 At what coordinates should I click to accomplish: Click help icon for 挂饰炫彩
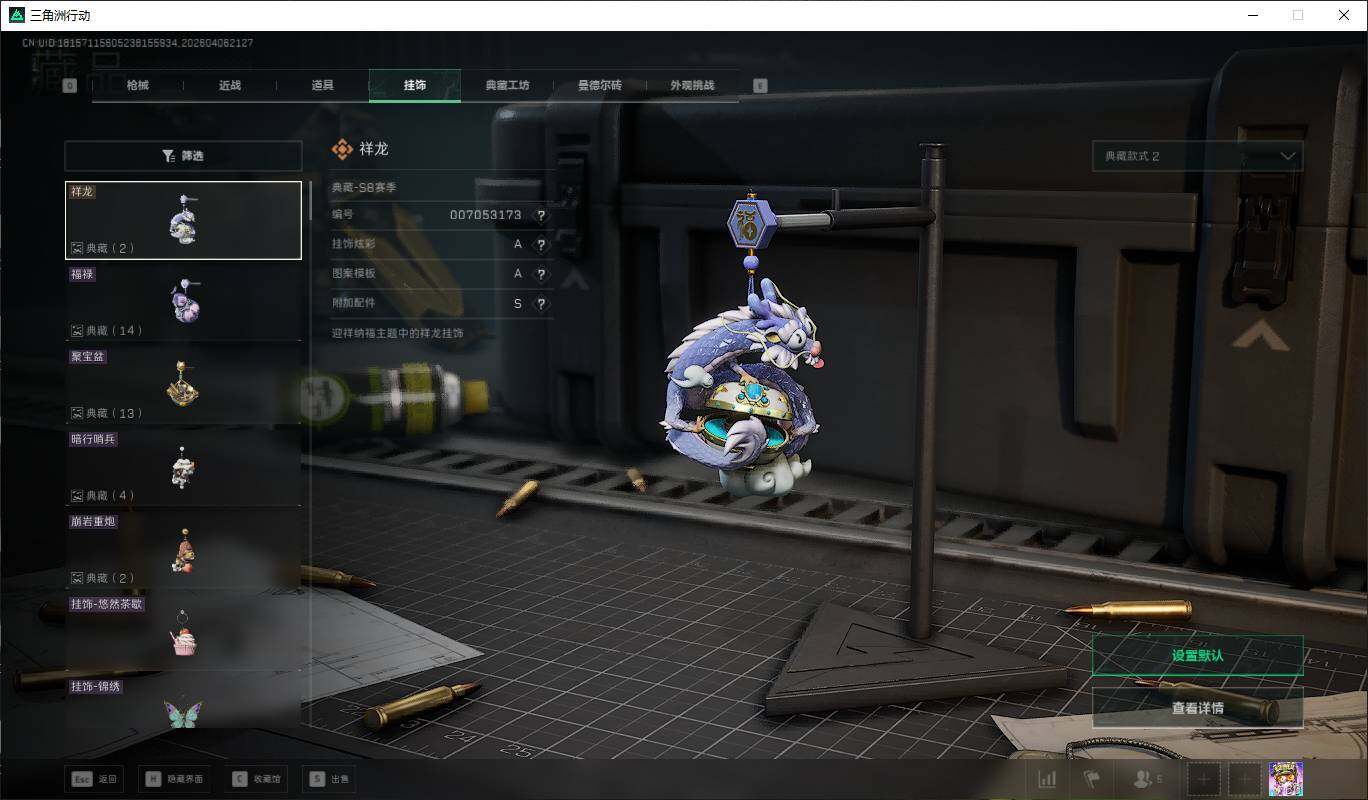click(x=541, y=245)
